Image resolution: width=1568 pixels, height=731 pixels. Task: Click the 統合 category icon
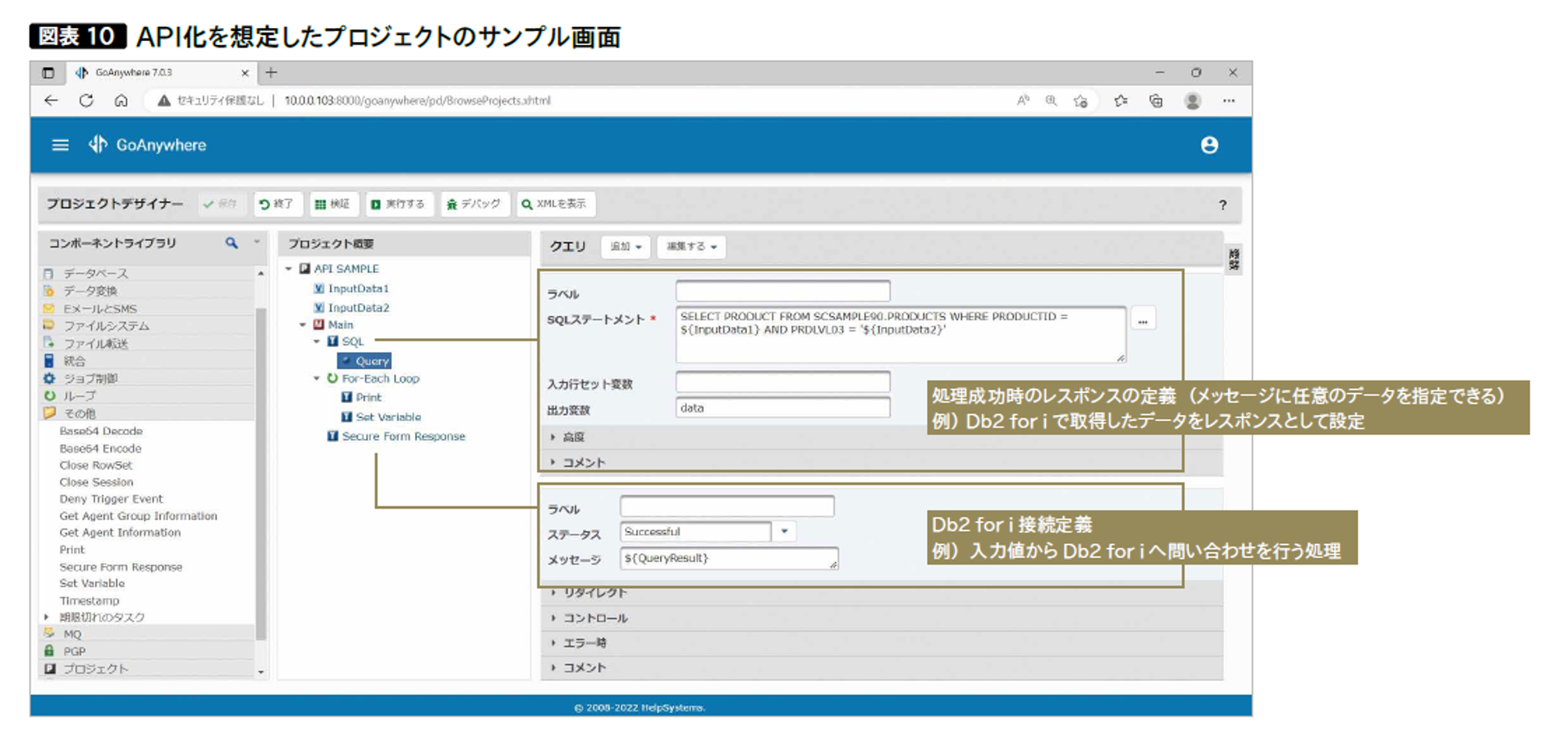[x=48, y=361]
